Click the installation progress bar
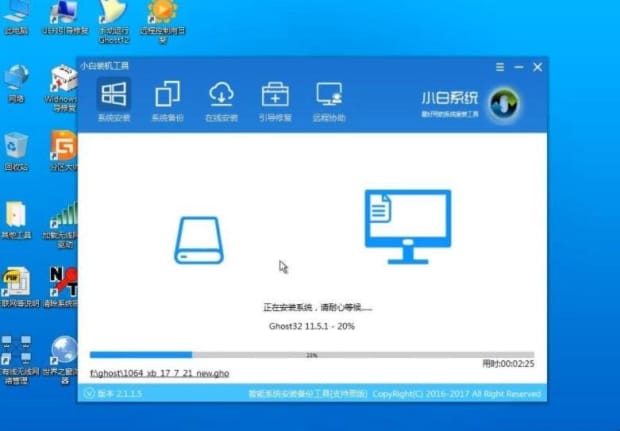 pos(311,354)
